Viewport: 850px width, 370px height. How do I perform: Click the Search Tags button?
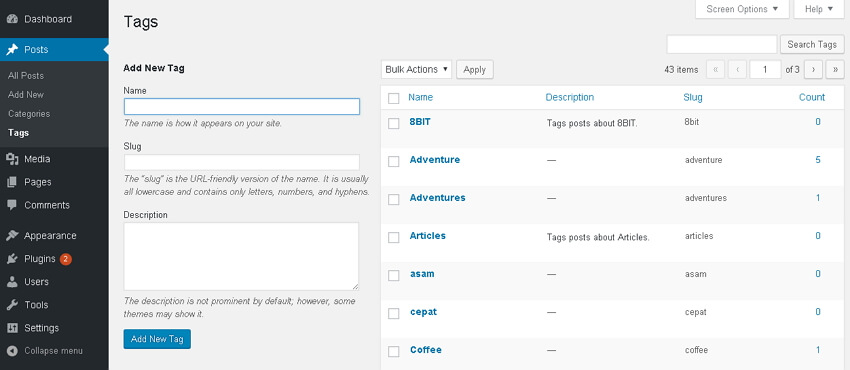pos(812,44)
